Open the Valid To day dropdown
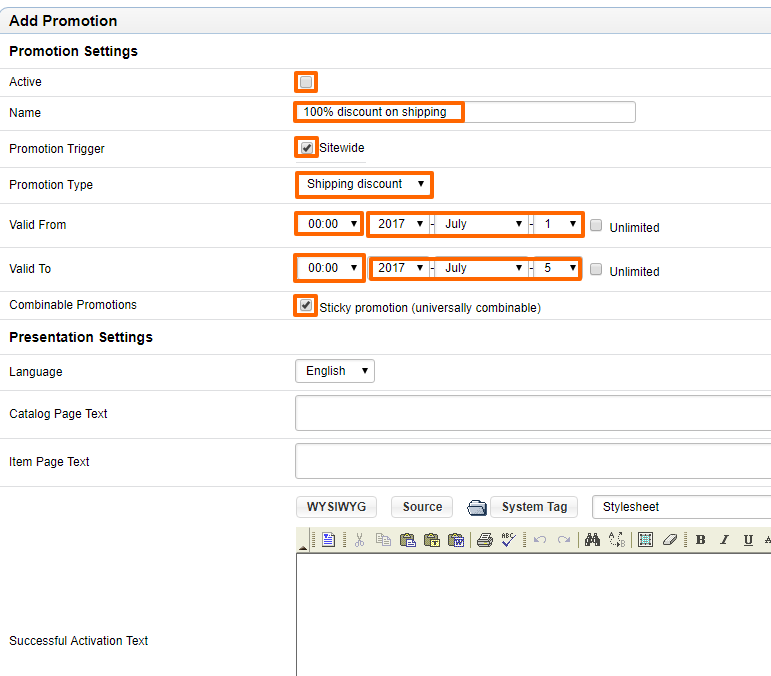The height and width of the screenshot is (676, 771). tap(558, 268)
